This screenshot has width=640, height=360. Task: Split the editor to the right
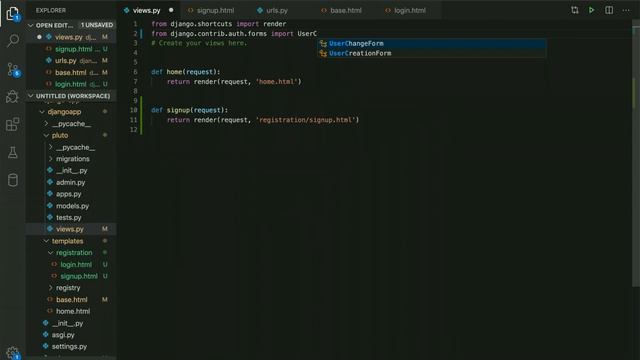tap(609, 10)
